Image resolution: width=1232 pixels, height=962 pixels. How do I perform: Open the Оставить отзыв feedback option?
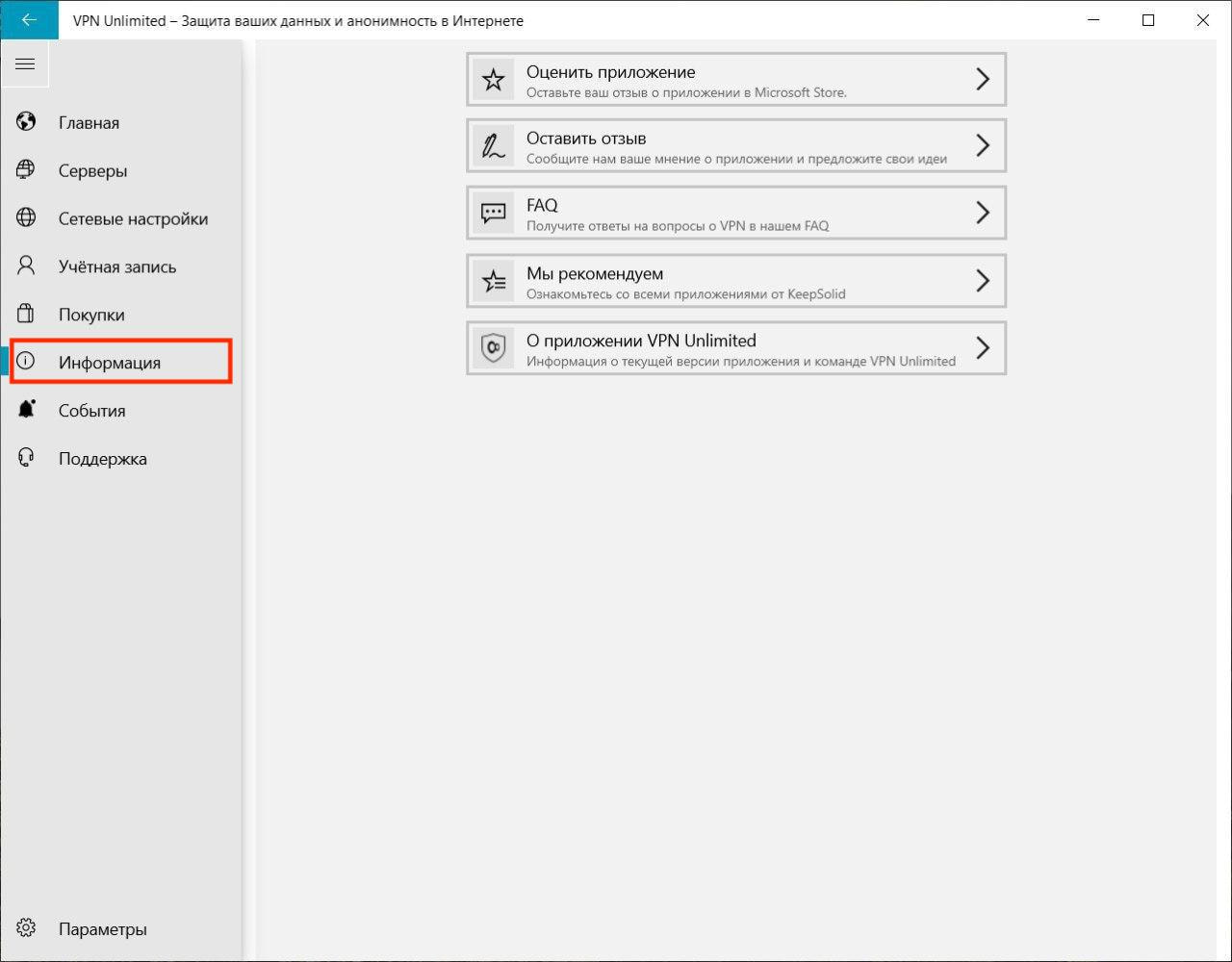[x=735, y=146]
